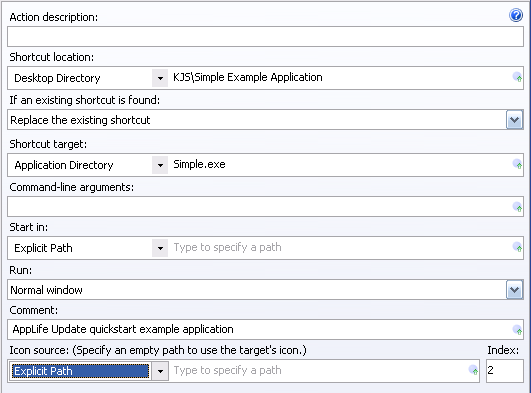Screen dimensions: 531x393
Task: Expand the Icon source Explicit Path dropdown arrow
Action: coord(160,371)
